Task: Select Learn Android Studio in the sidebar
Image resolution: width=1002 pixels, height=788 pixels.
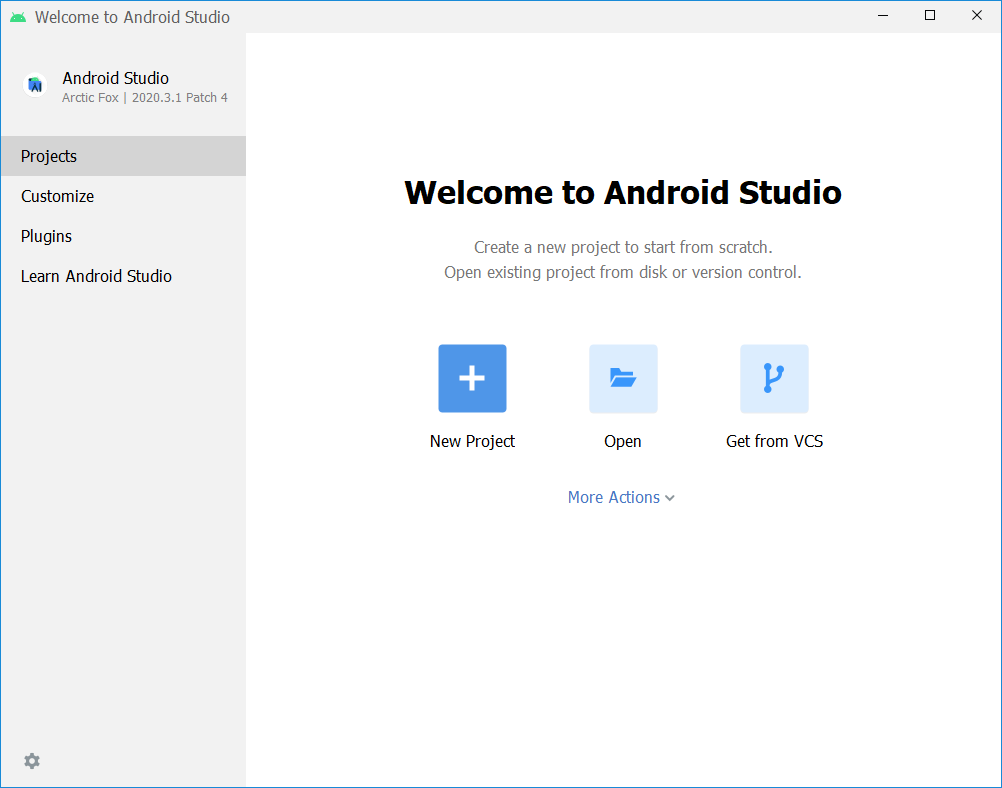Action: tap(96, 276)
